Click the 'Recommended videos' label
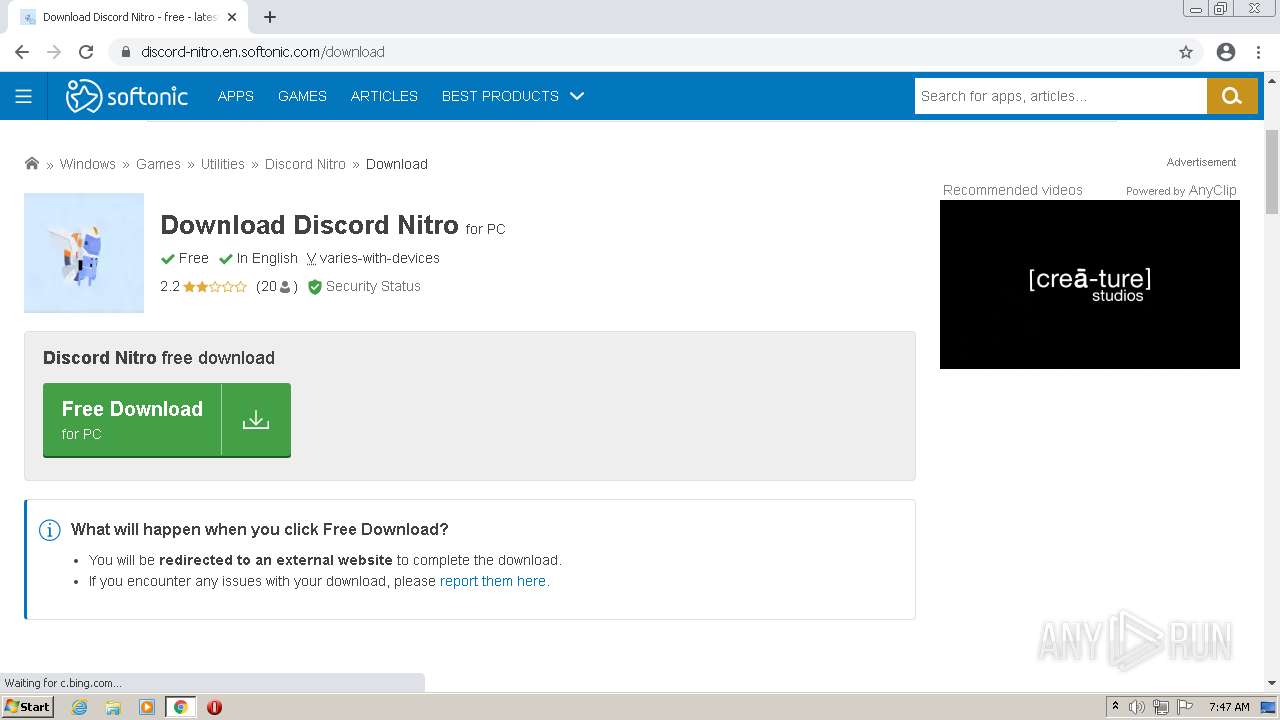Viewport: 1280px width, 720px height. pos(1012,190)
